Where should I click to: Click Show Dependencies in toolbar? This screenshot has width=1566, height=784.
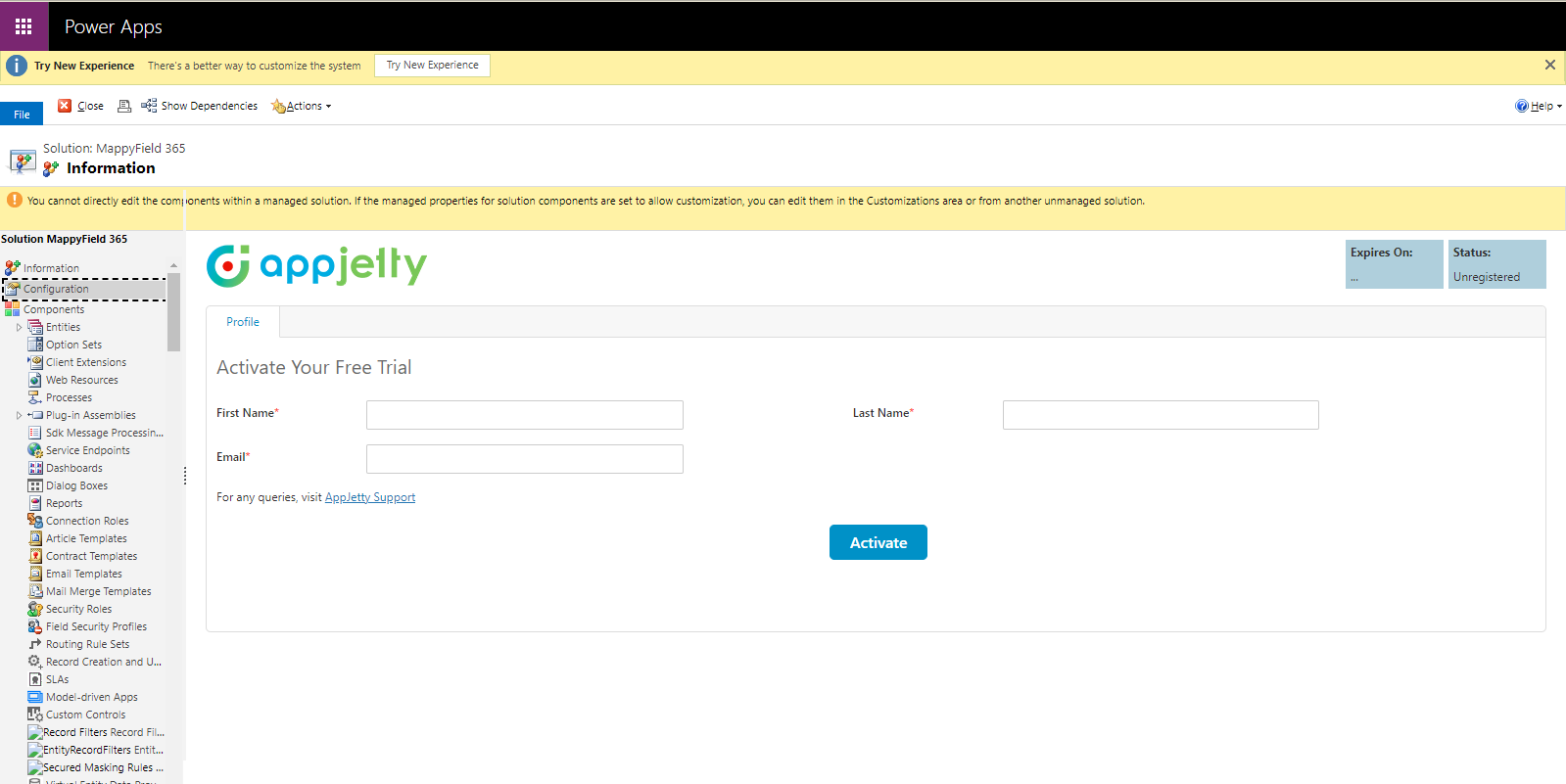click(x=200, y=106)
